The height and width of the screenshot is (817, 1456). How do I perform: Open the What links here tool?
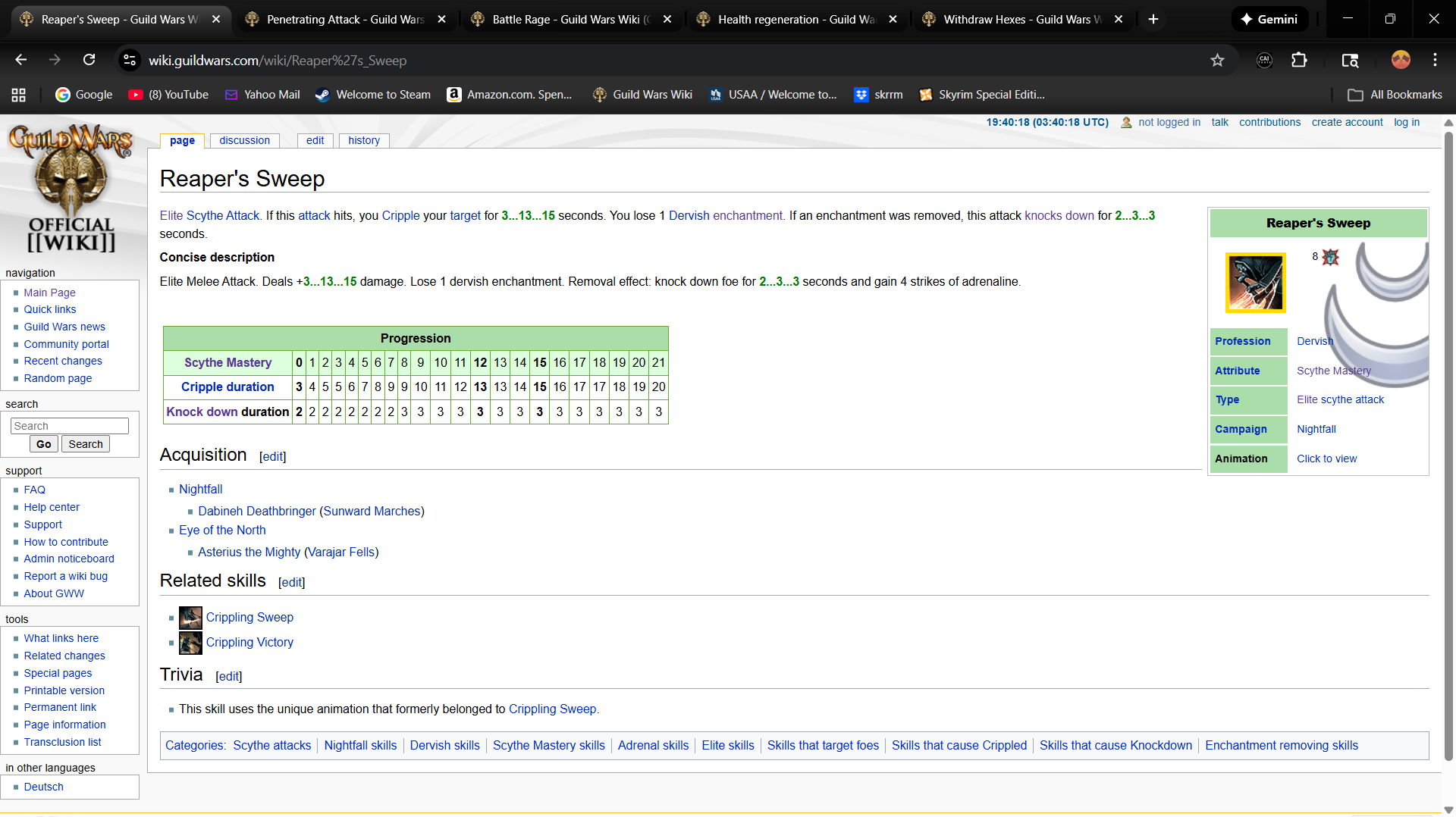(x=61, y=638)
